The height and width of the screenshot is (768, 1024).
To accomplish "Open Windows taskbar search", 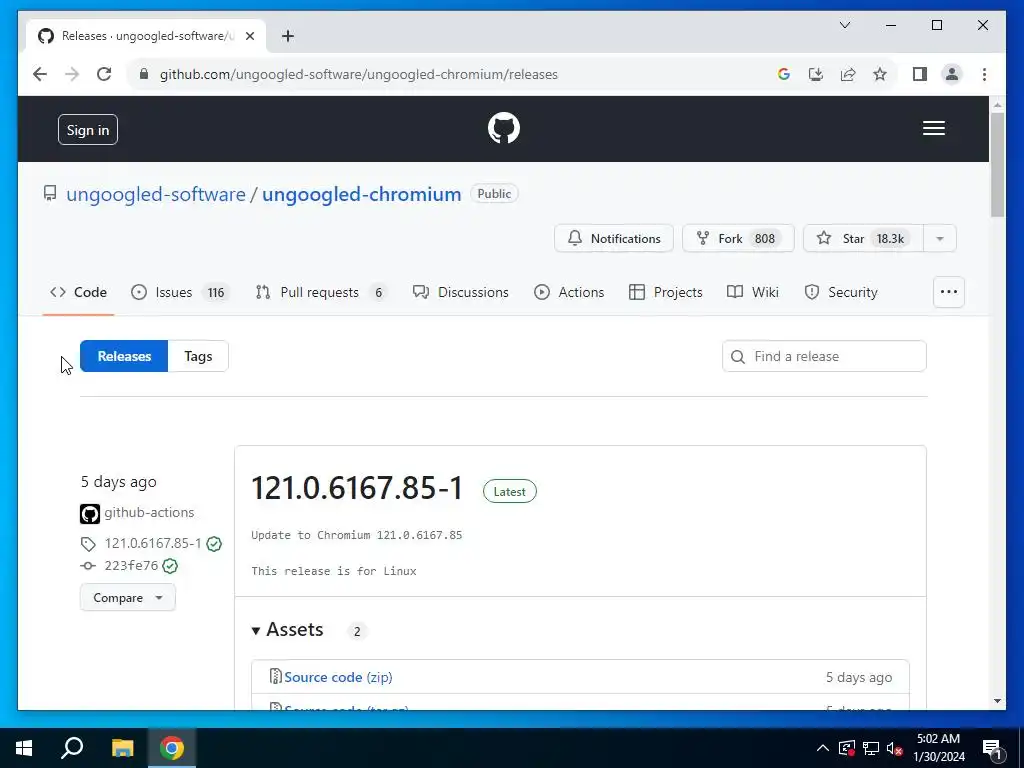I will point(72,748).
